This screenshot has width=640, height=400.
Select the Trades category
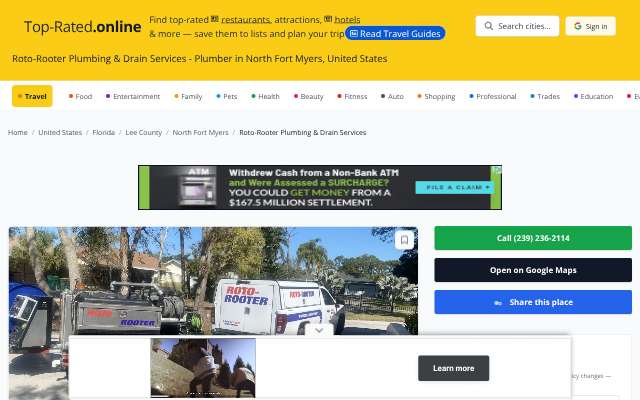coord(545,96)
